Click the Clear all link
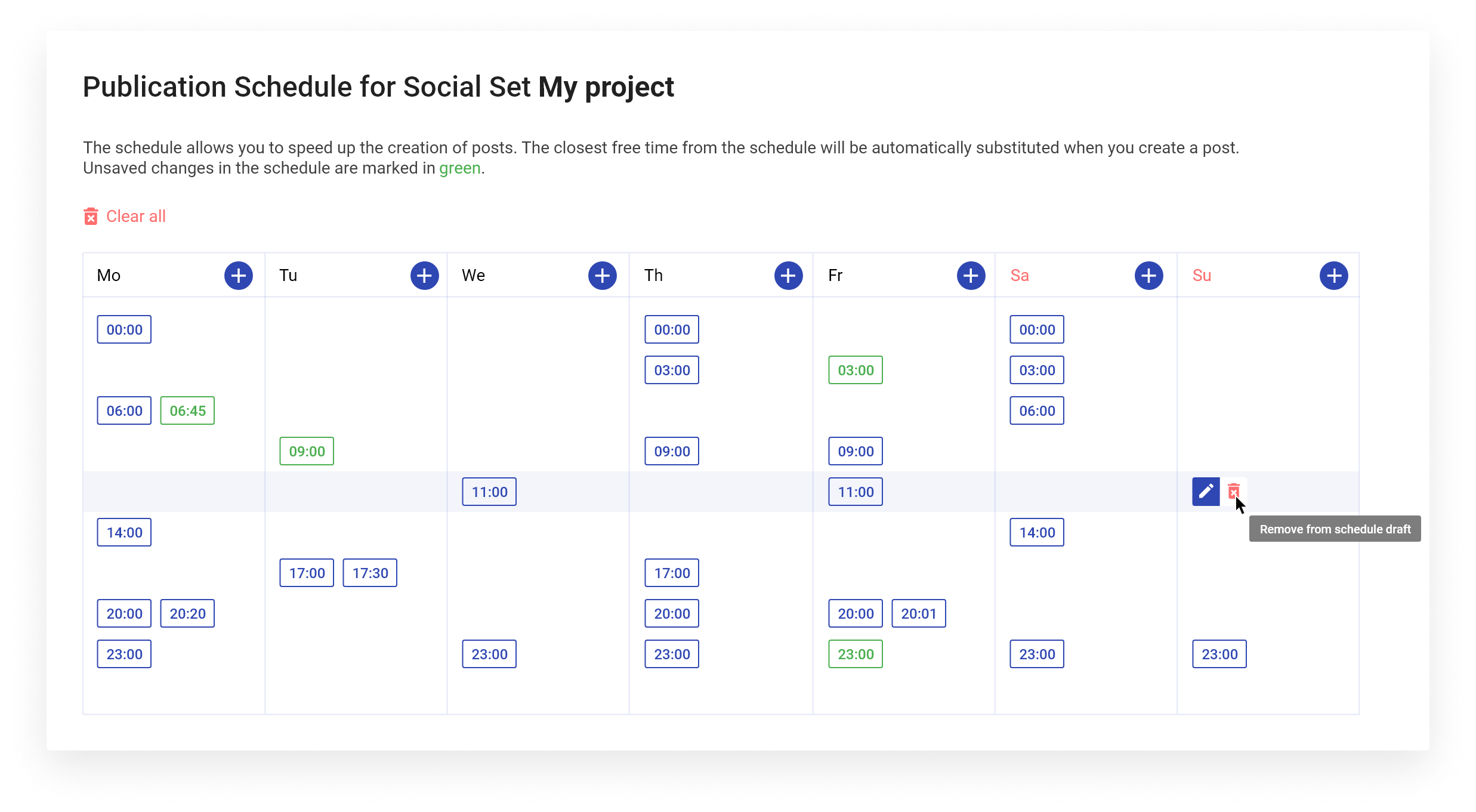This screenshot has height=812, width=1476. 135,216
